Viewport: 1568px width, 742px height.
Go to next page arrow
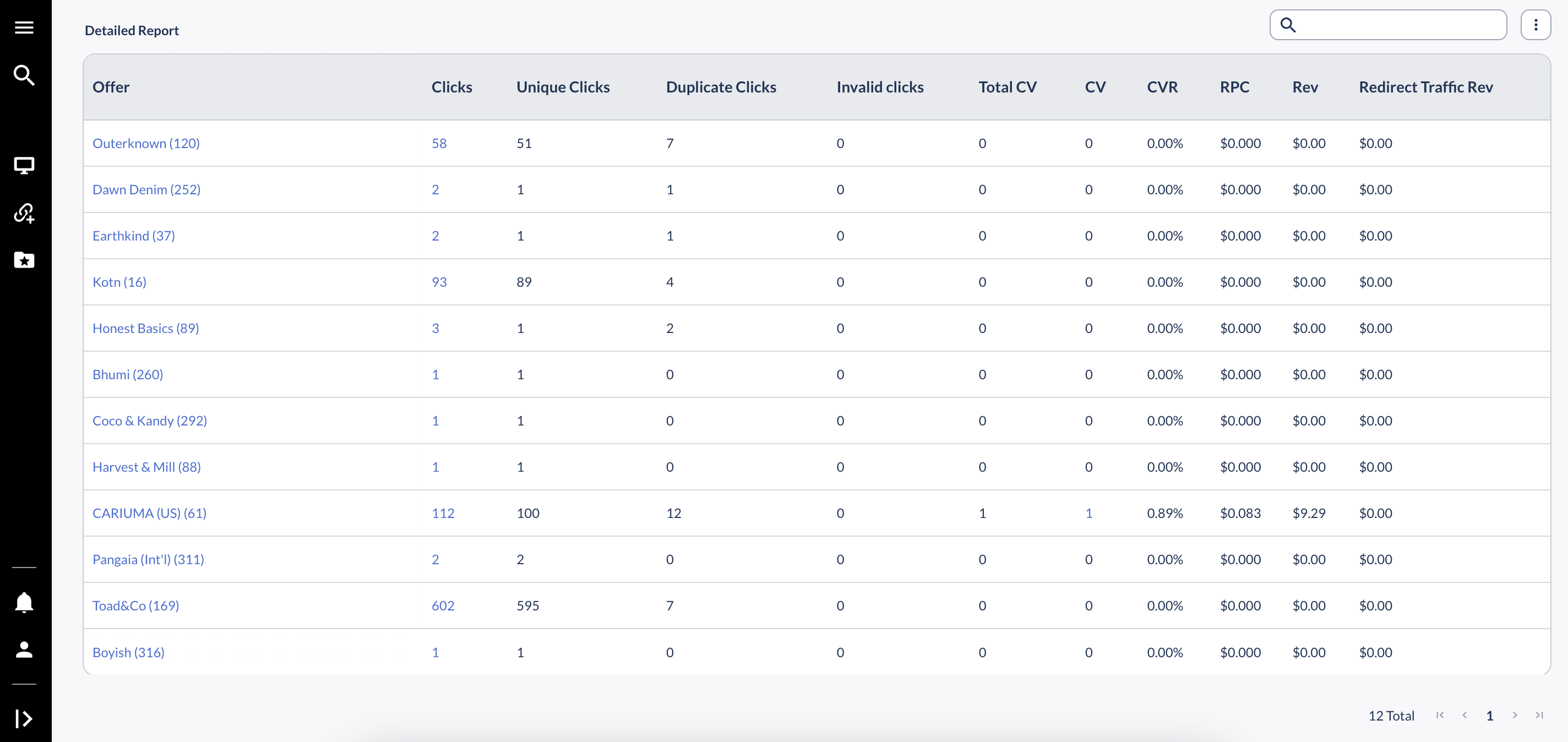[x=1515, y=715]
